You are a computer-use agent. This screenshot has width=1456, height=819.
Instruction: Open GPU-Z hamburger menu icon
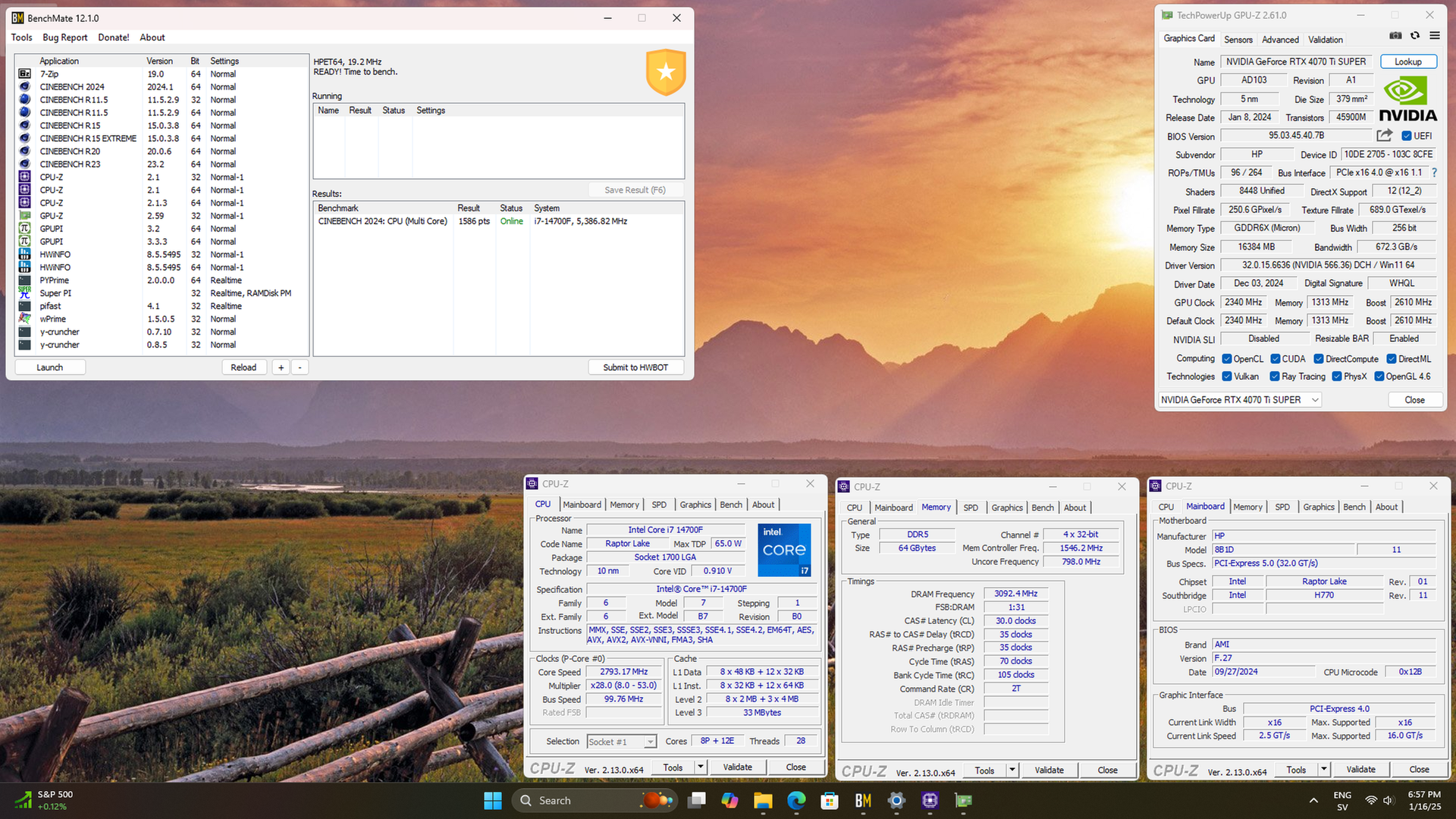tap(1435, 36)
